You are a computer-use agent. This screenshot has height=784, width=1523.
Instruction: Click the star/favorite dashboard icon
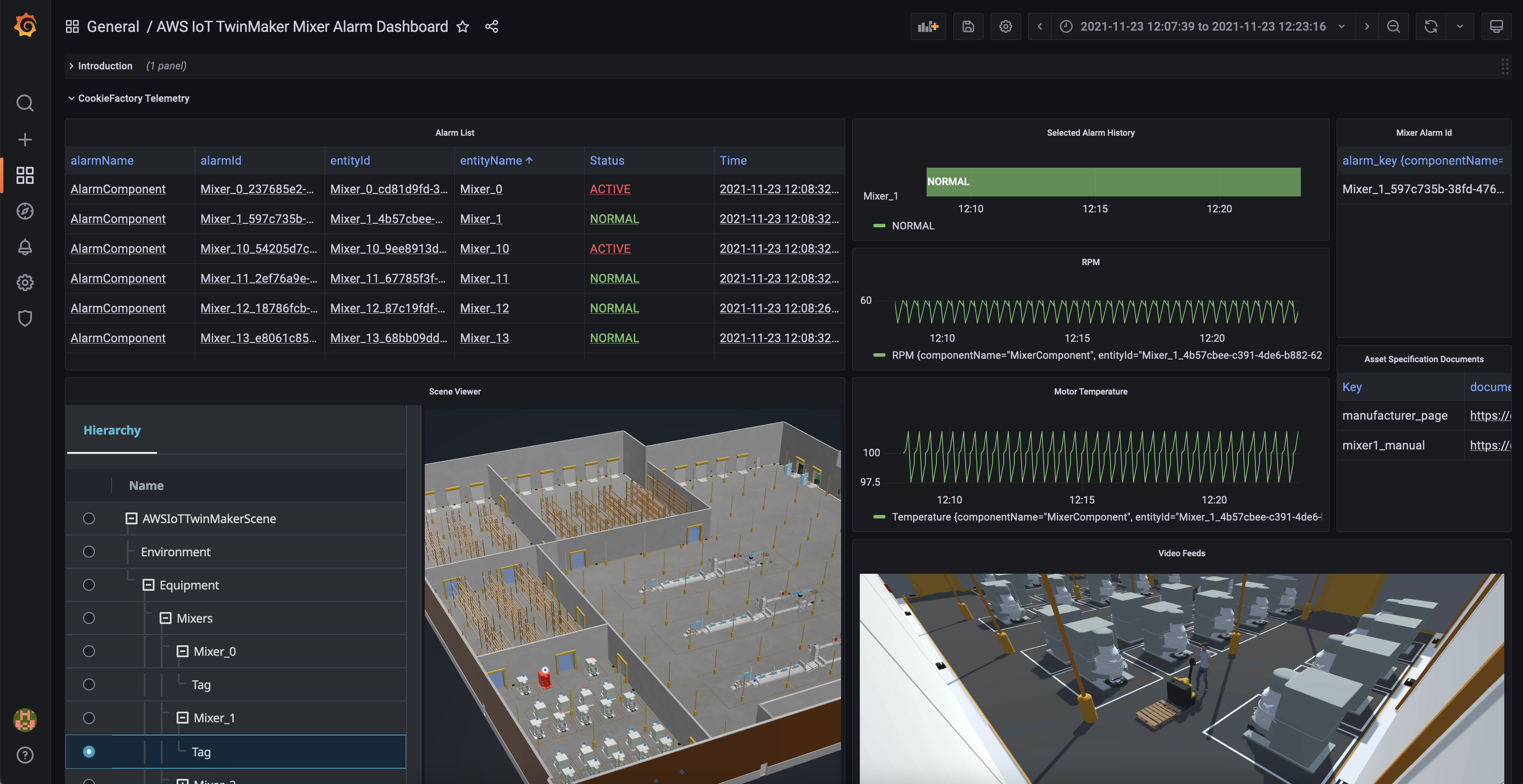pyautogui.click(x=462, y=26)
